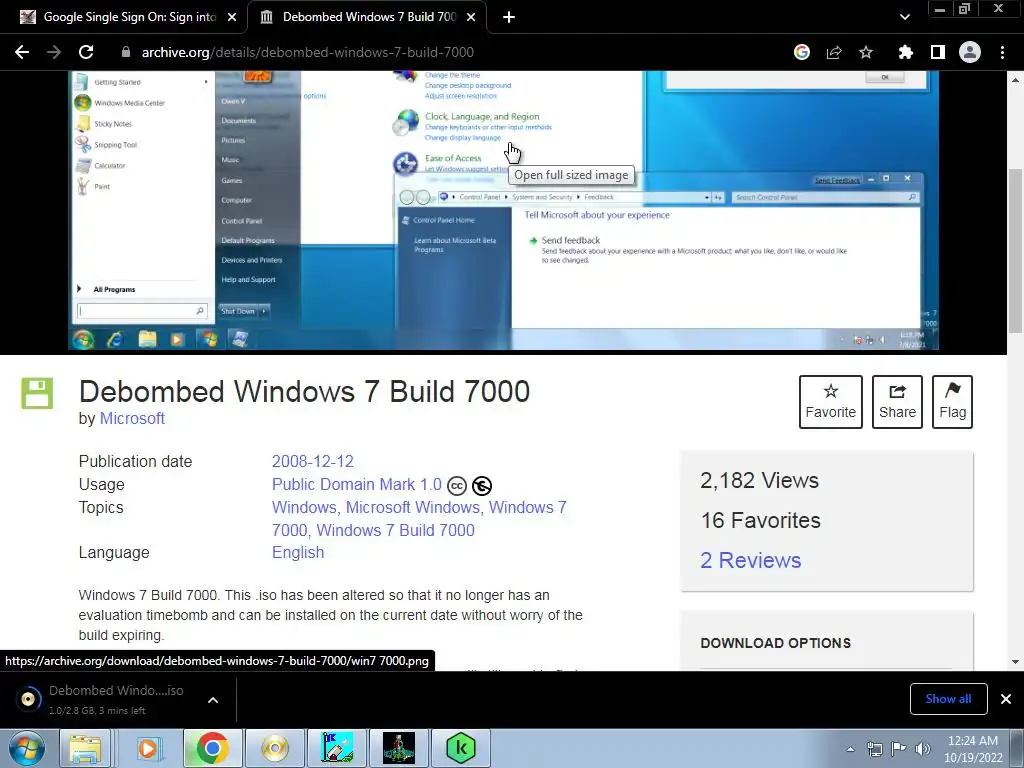This screenshot has height=768, width=1024.
Task: Click the Share button on the item
Action: tap(897, 402)
